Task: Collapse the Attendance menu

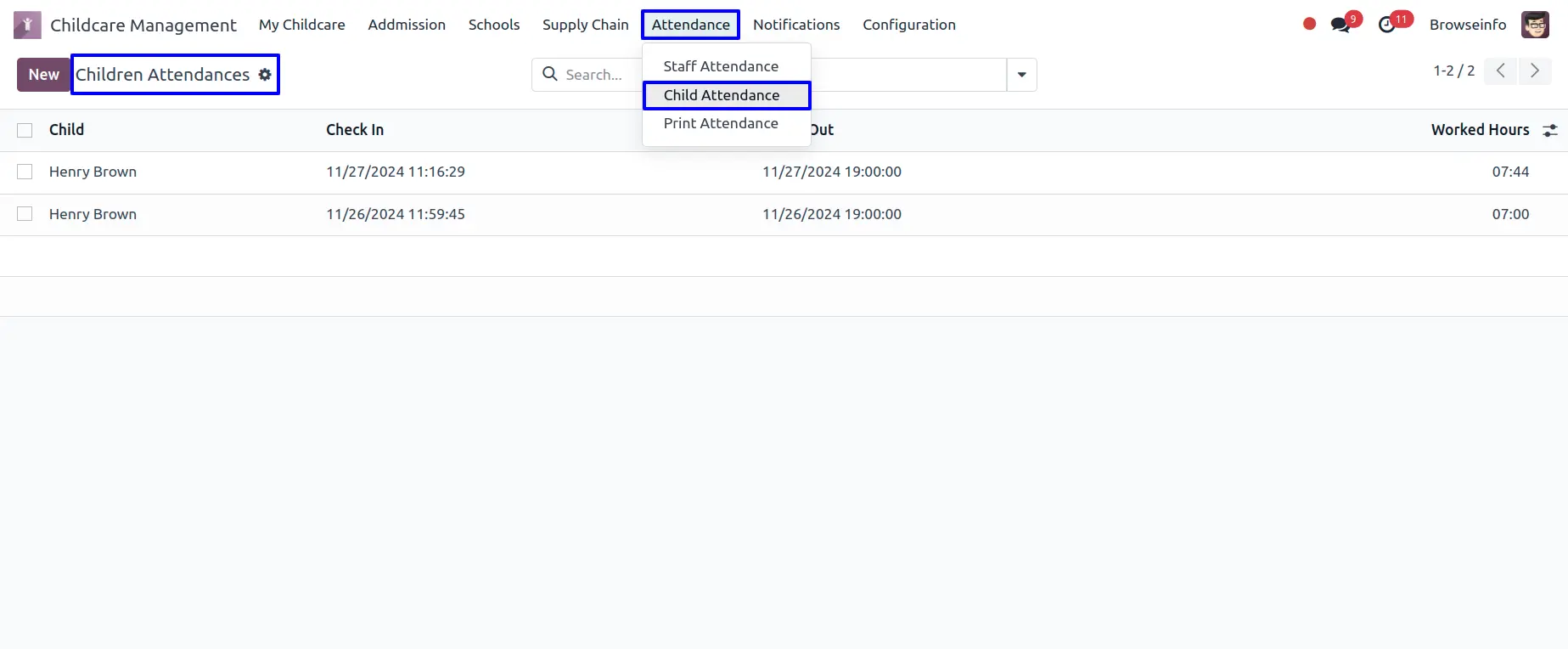Action: click(690, 25)
